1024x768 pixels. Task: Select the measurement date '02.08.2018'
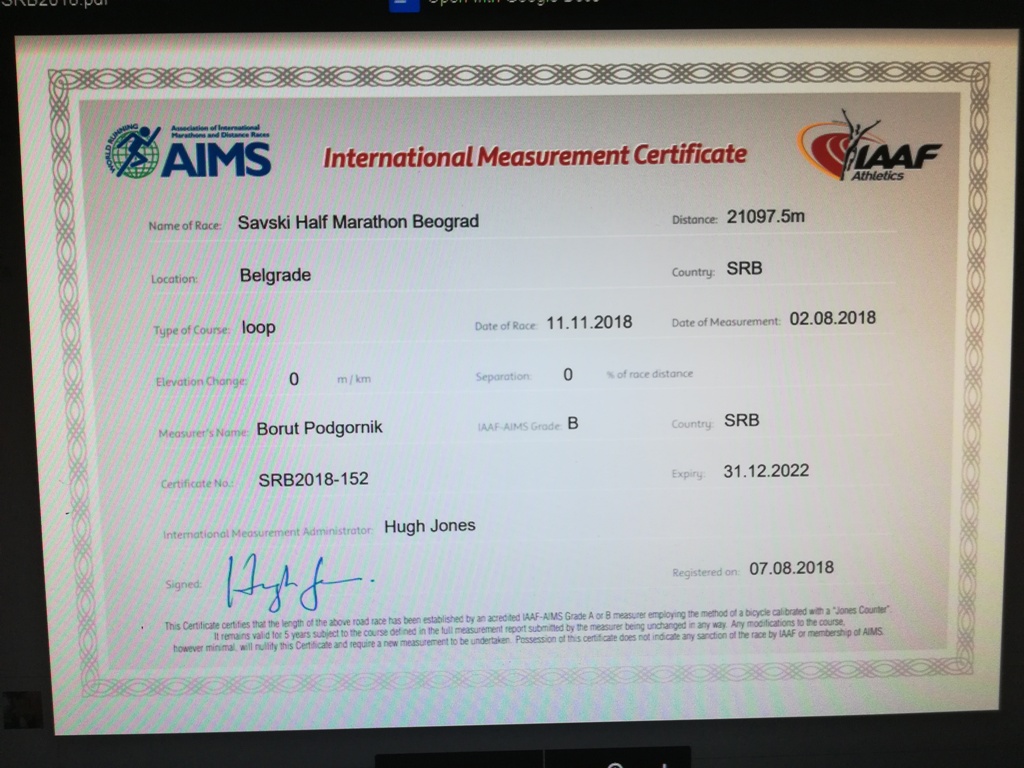click(833, 319)
